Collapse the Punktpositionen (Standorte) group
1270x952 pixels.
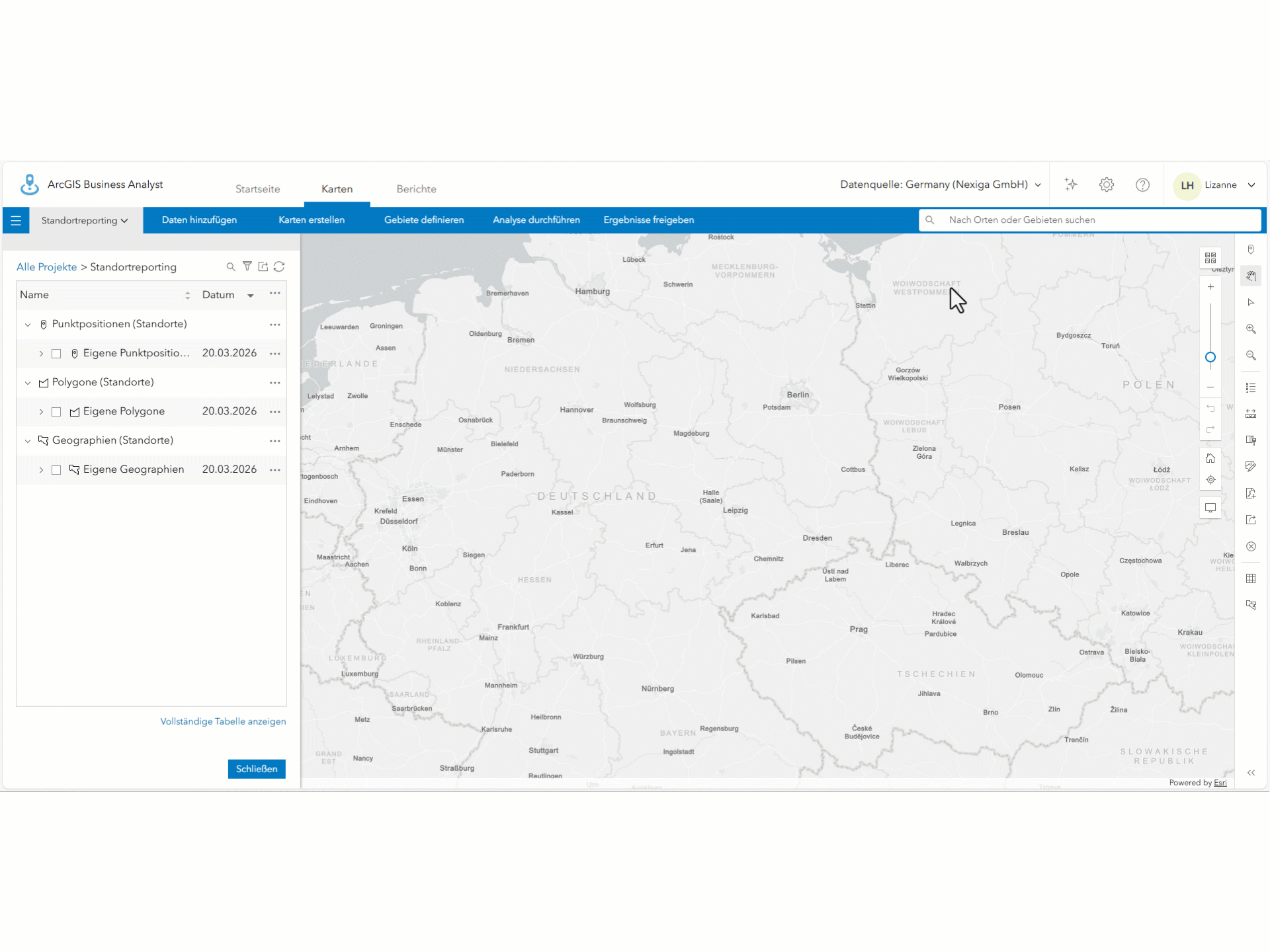(x=28, y=325)
